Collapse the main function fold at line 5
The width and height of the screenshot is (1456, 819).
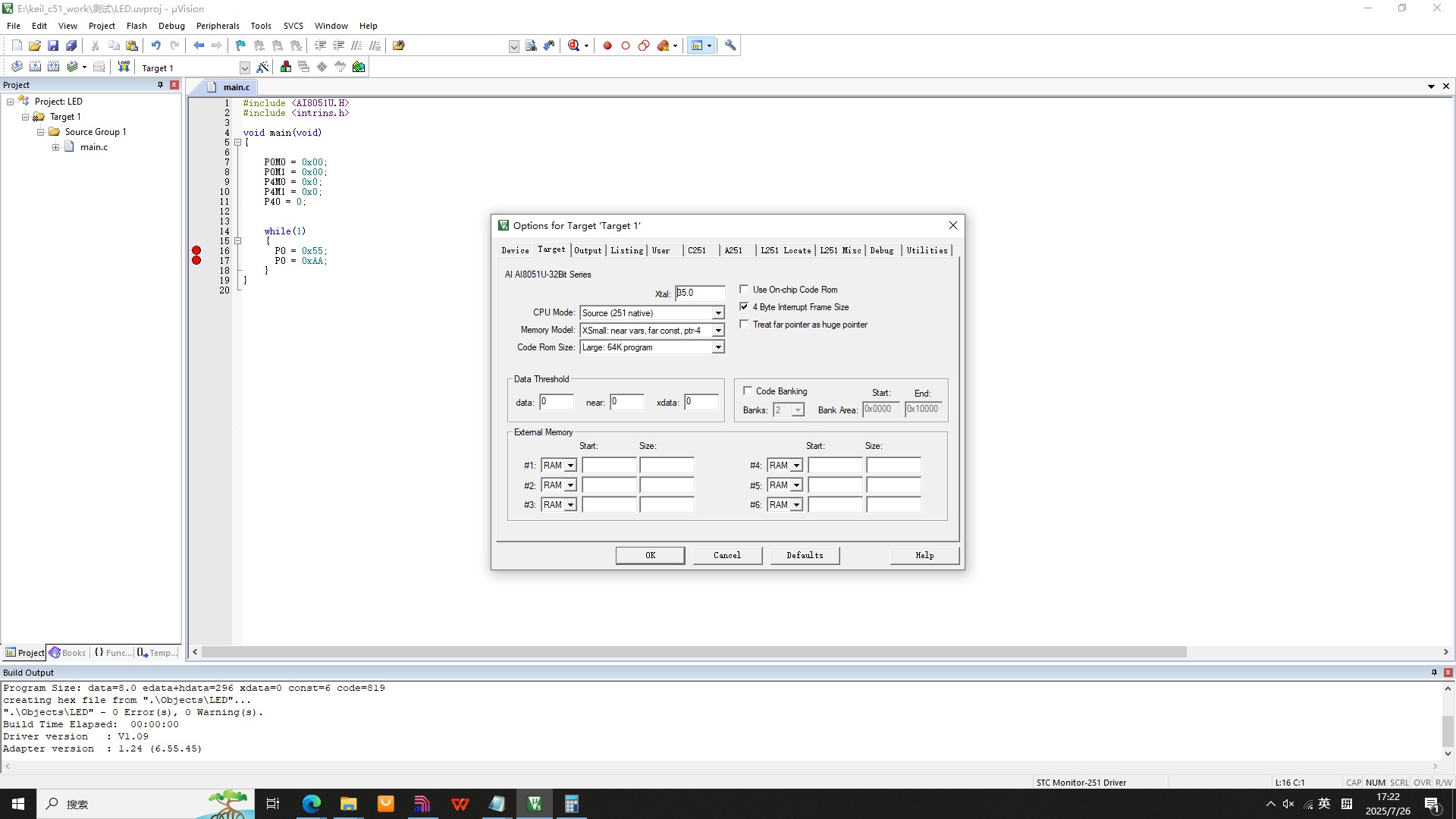click(237, 143)
